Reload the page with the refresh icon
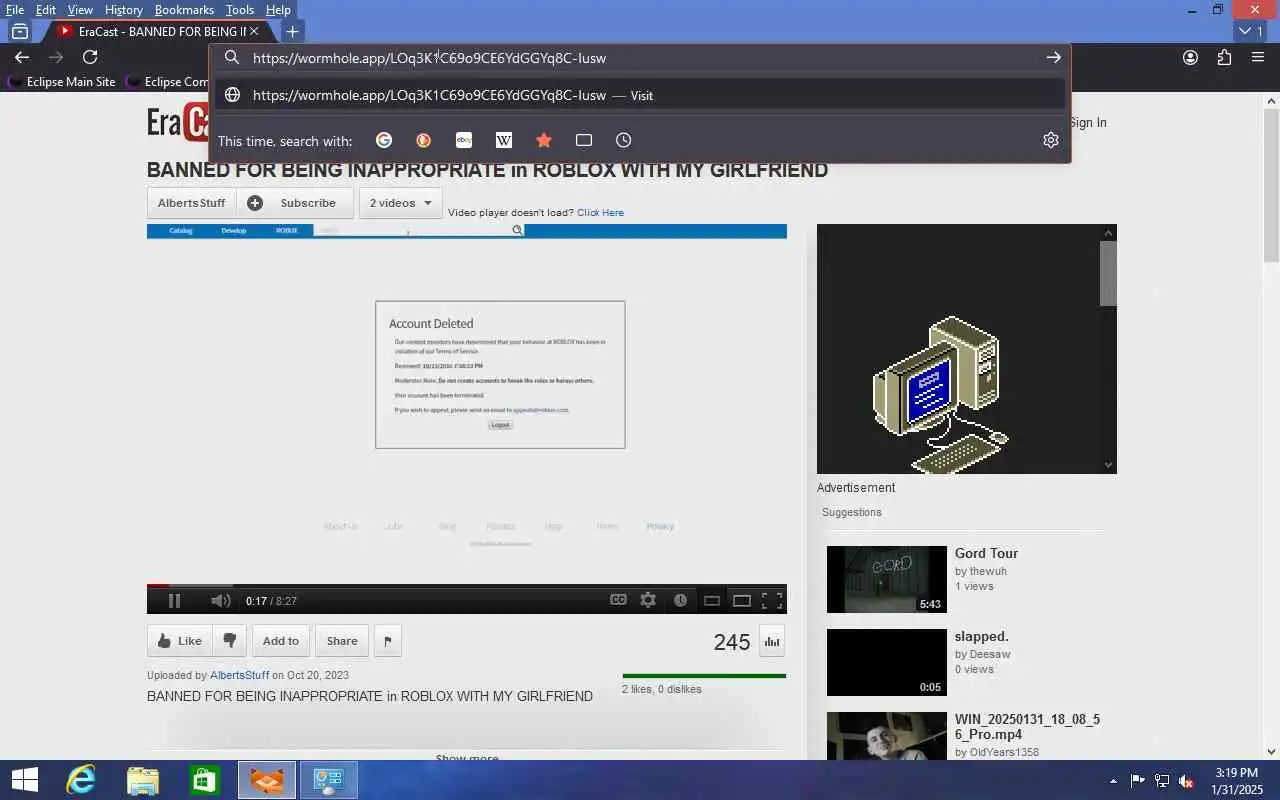The image size is (1280, 800). pos(90,57)
